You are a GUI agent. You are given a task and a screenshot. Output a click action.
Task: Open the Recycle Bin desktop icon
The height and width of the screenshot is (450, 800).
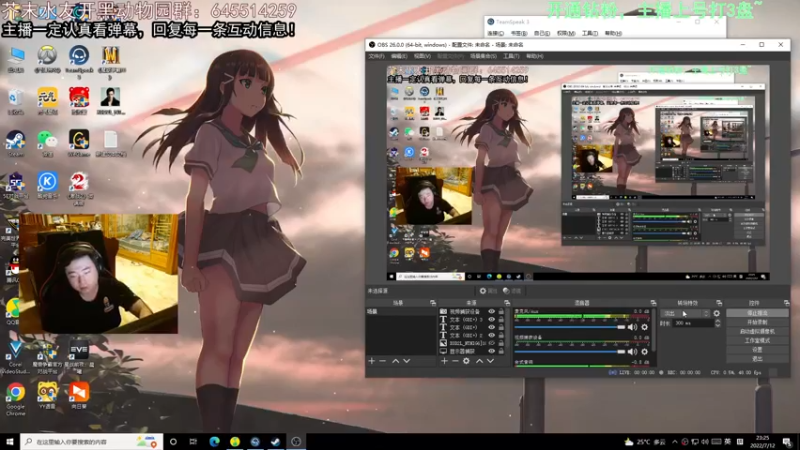click(16, 102)
